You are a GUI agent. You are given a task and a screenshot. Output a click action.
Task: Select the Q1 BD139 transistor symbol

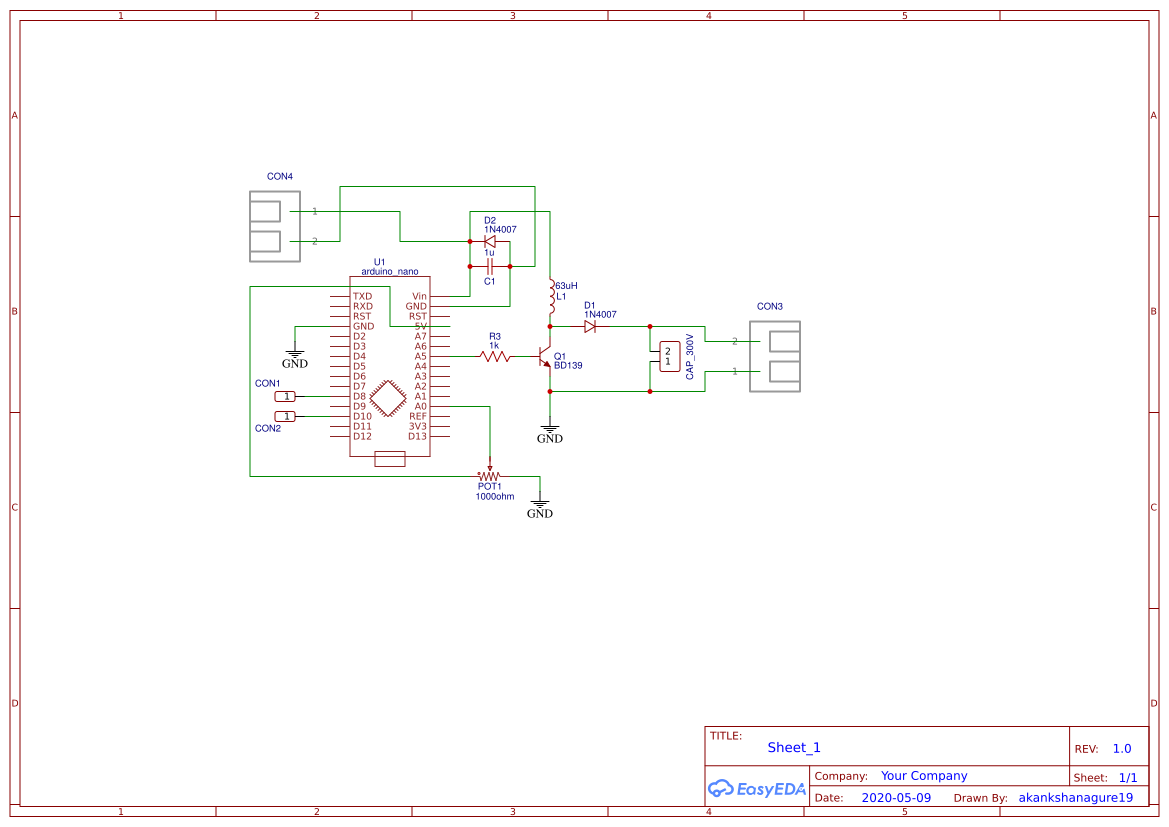[x=545, y=357]
